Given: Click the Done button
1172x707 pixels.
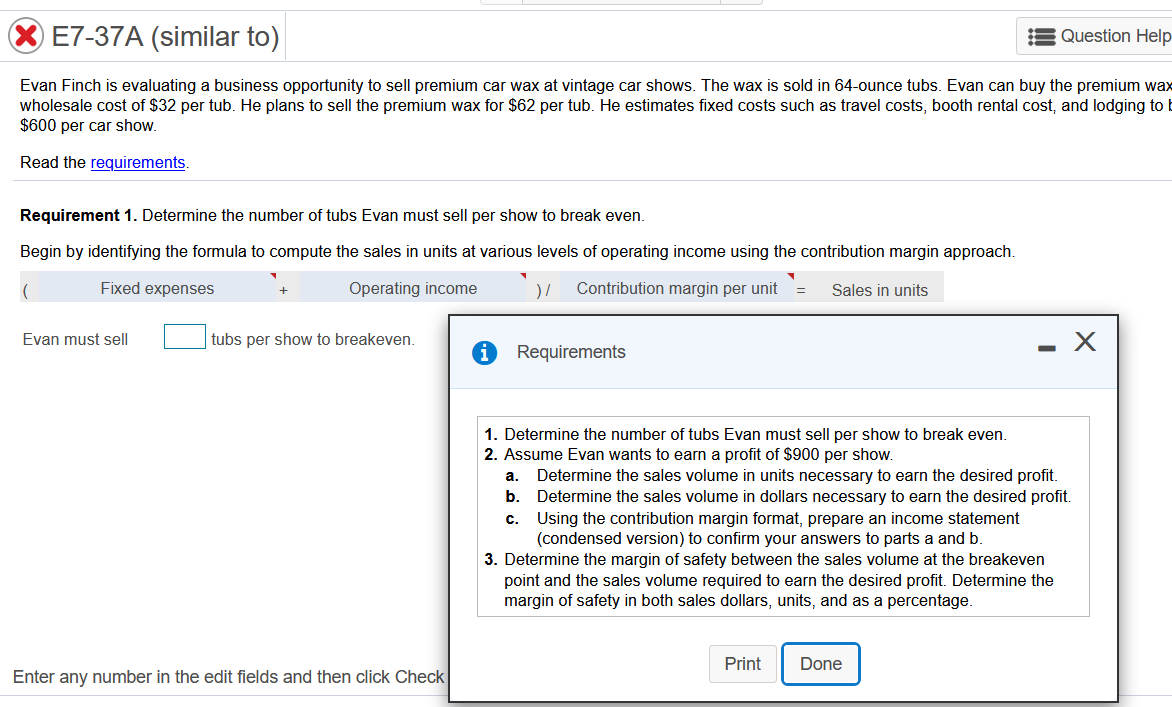Looking at the screenshot, I should point(820,663).
